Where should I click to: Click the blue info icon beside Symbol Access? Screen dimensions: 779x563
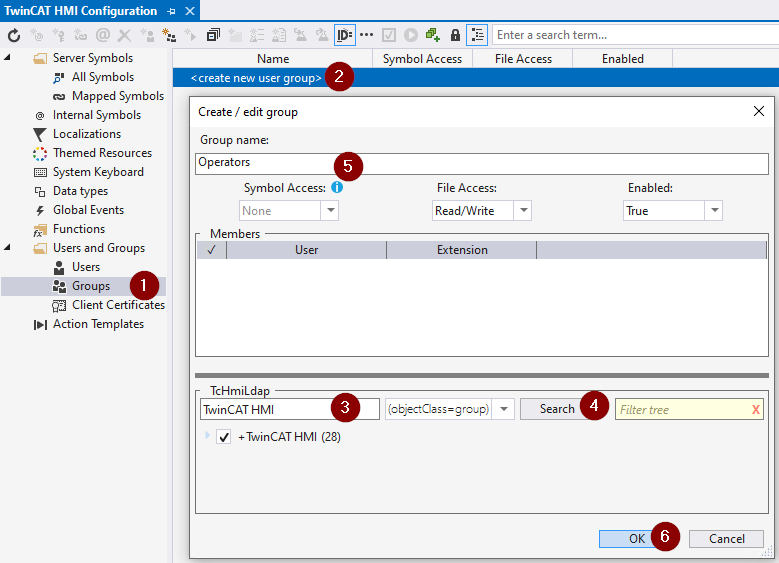point(337,187)
